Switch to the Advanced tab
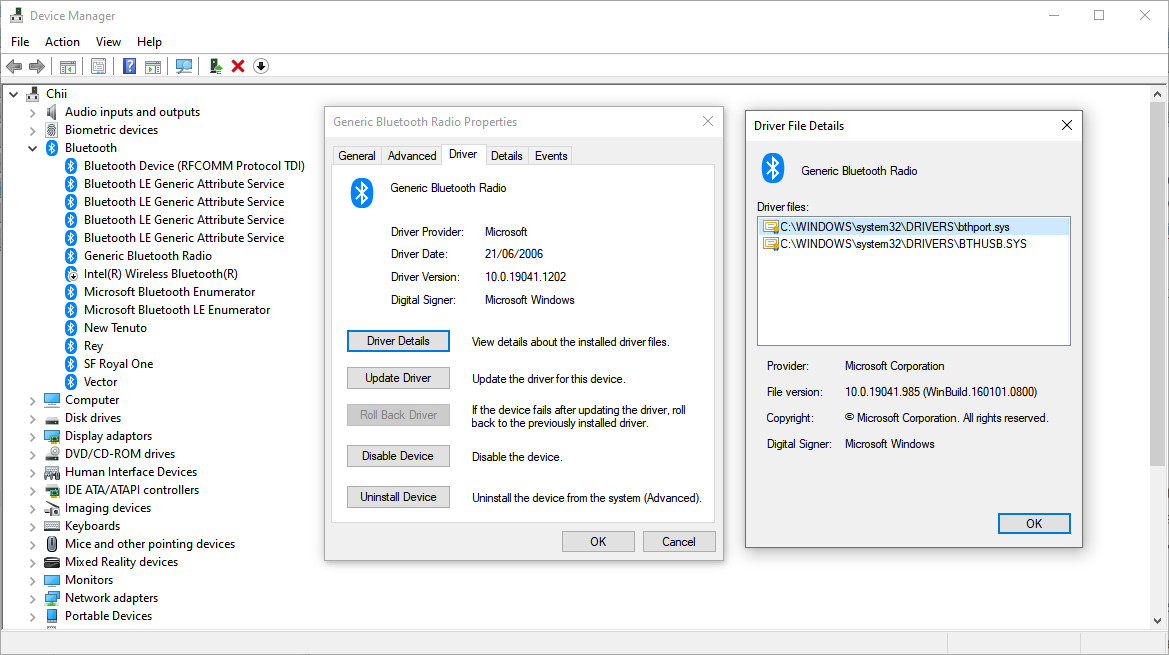Image resolution: width=1169 pixels, height=655 pixels. 412,155
